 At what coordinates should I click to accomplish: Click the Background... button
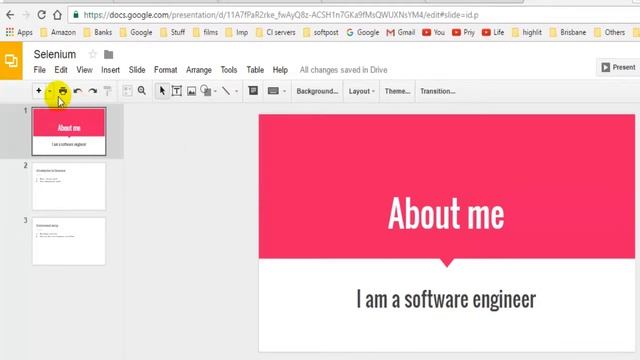317,91
